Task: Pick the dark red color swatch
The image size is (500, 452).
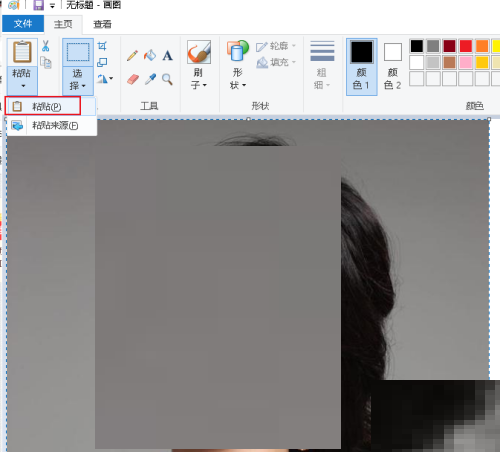Action: click(449, 46)
